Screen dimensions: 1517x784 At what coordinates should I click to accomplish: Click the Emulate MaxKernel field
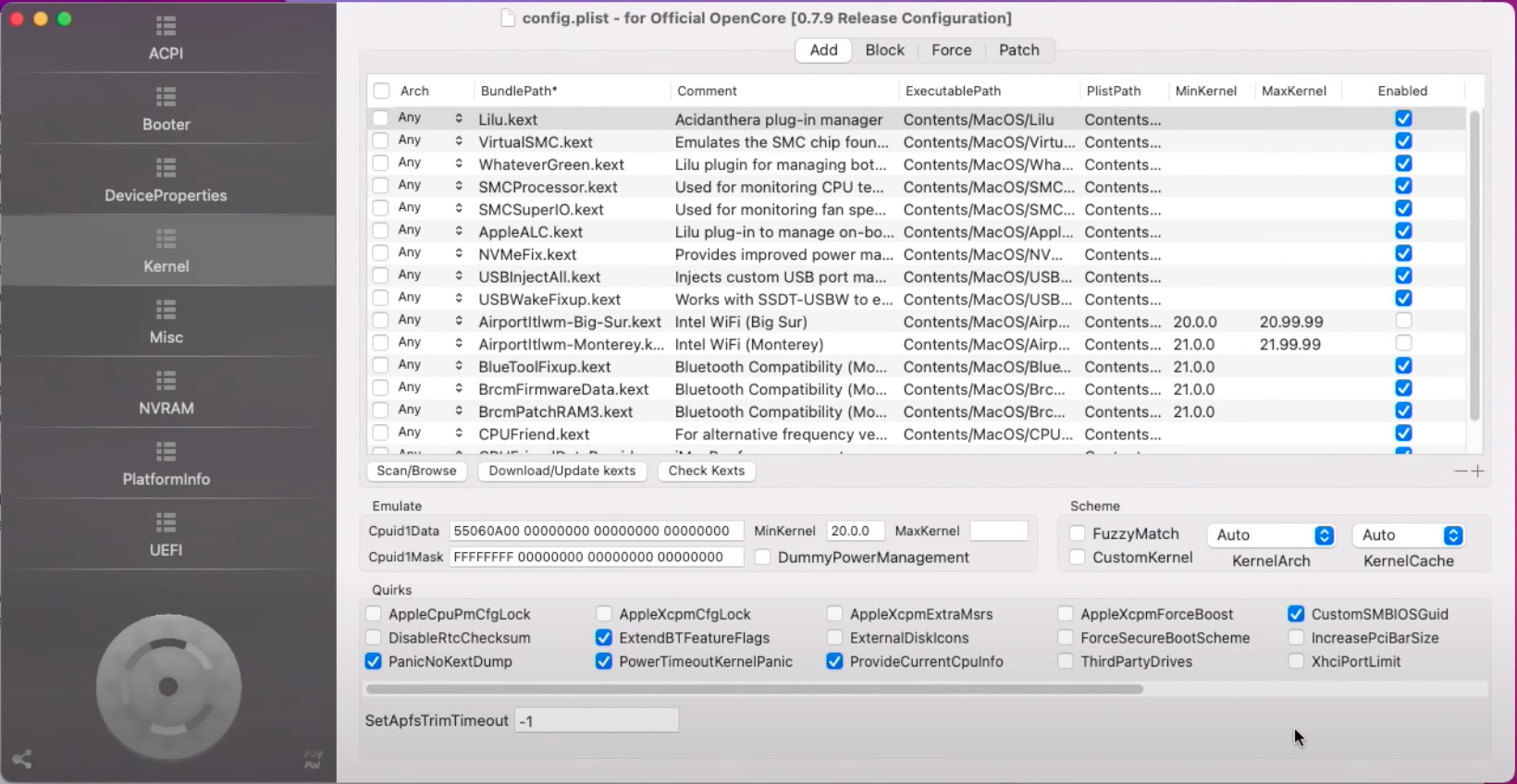(999, 531)
